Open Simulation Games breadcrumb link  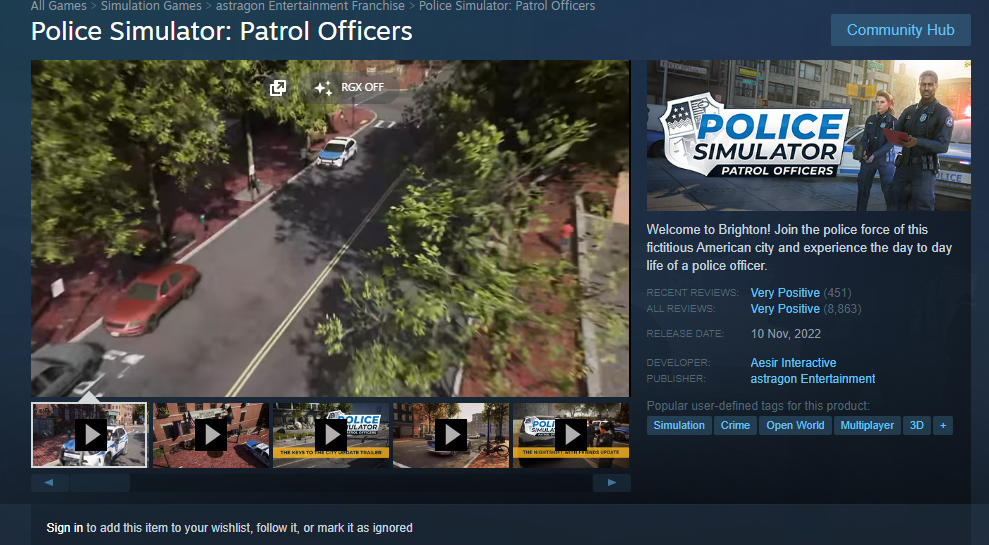(x=151, y=6)
